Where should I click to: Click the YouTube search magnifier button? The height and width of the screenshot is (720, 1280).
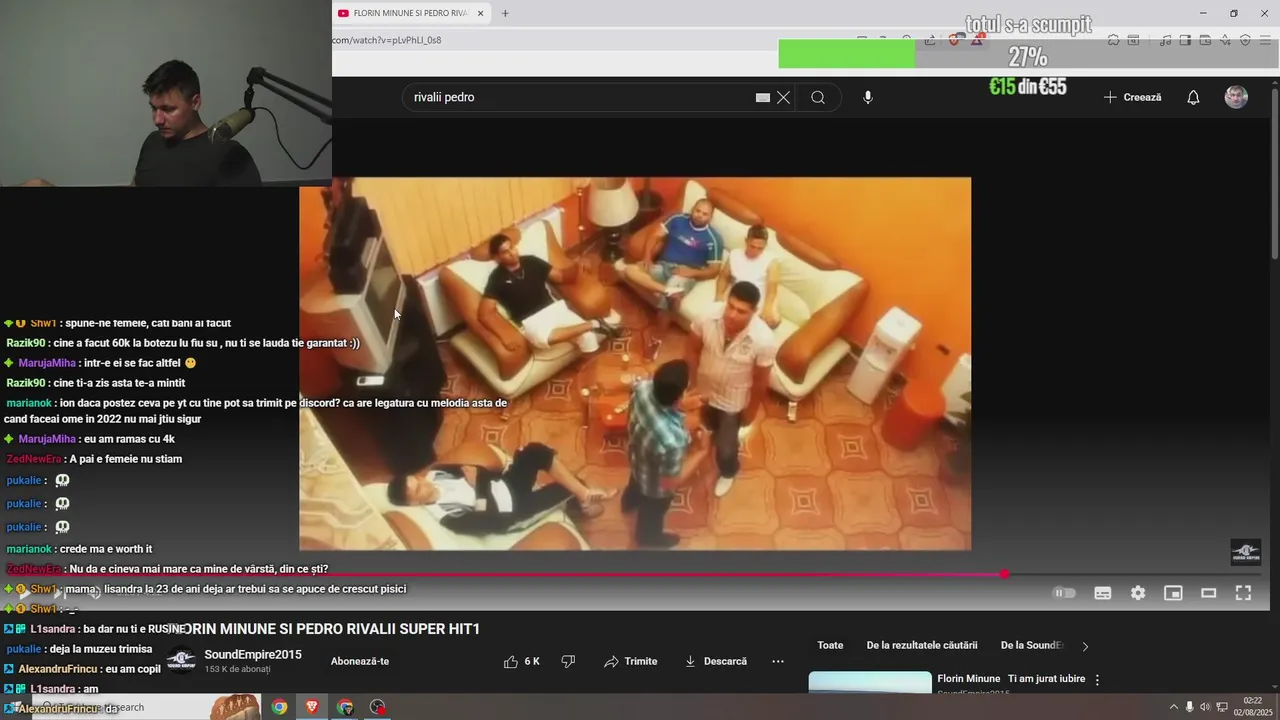click(818, 97)
